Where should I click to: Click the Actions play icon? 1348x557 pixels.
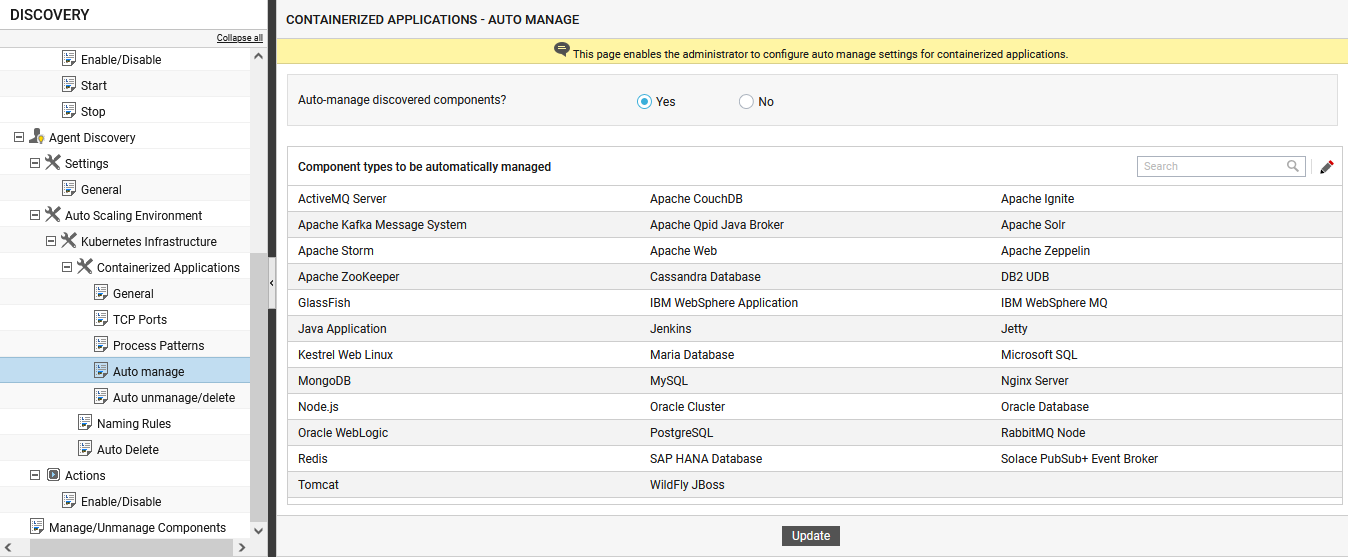[53, 475]
